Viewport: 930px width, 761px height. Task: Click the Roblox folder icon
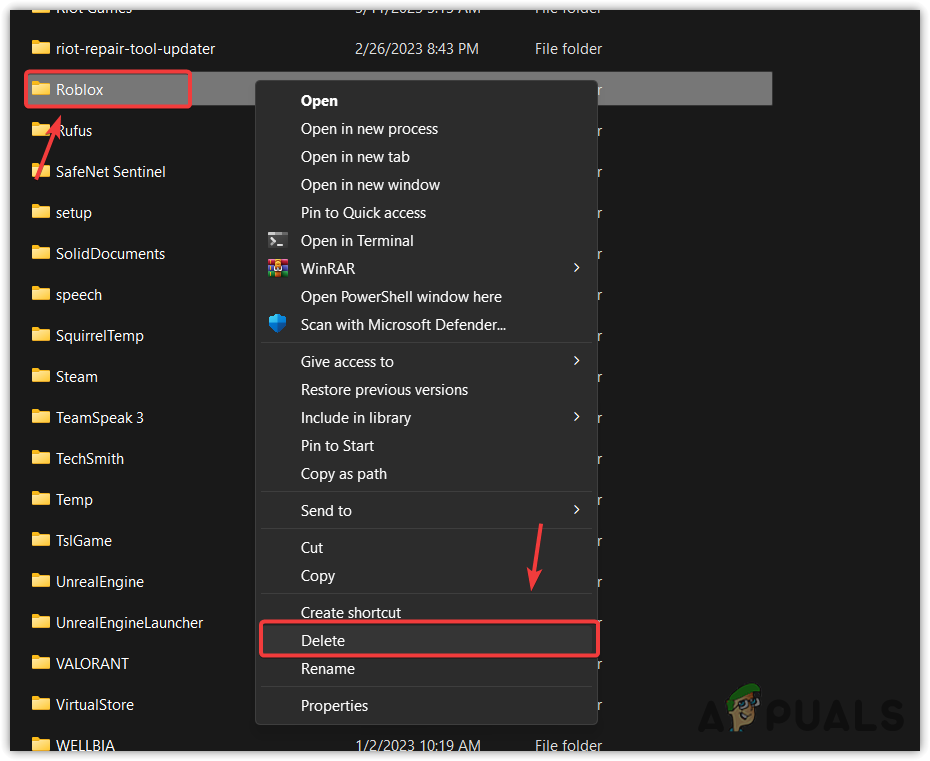click(x=40, y=89)
